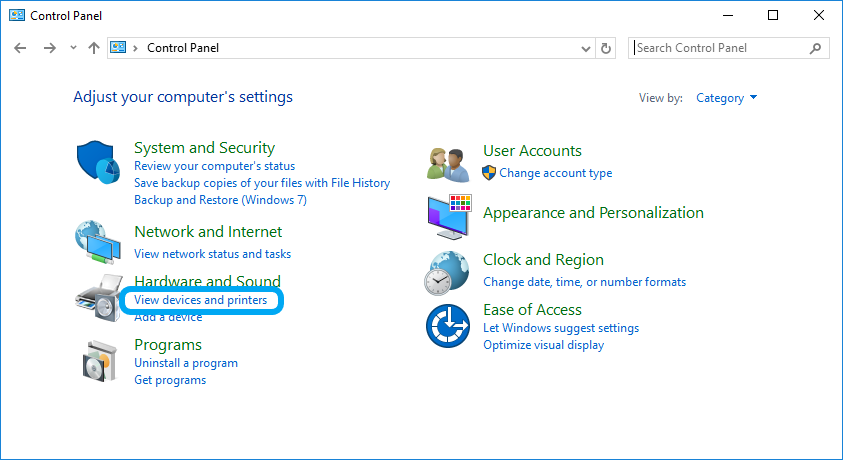843x460 pixels.
Task: Select Change account type link
Action: click(x=555, y=173)
